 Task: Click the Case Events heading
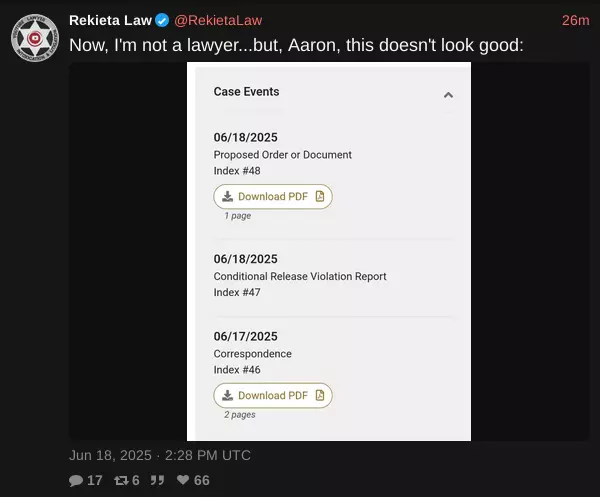[246, 91]
